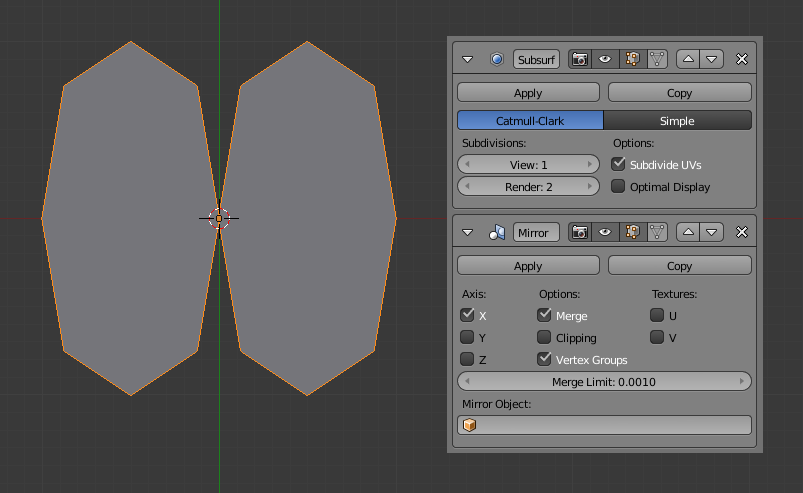Hide Subsurf modifier in viewport via eye

pos(605,60)
